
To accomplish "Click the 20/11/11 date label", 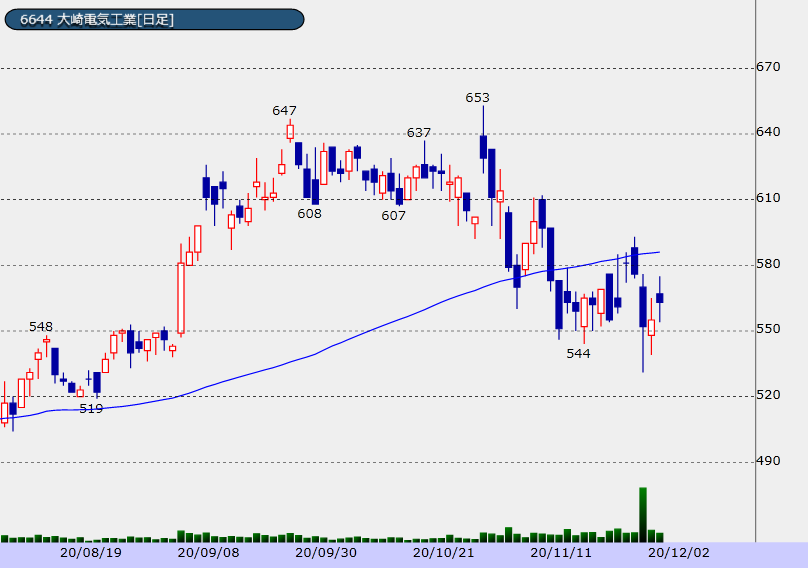I will pos(561,553).
